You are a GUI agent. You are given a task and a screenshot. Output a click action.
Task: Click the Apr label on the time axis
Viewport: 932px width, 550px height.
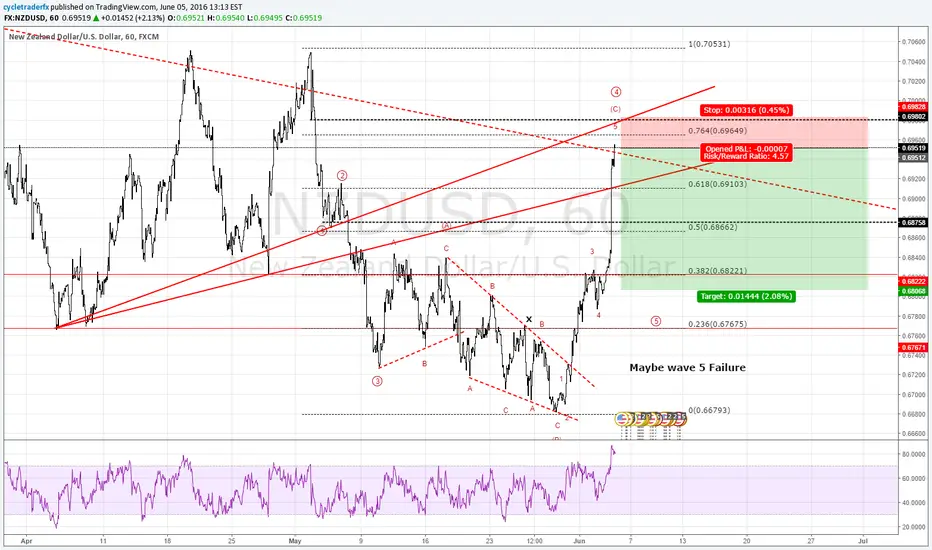(x=26, y=541)
